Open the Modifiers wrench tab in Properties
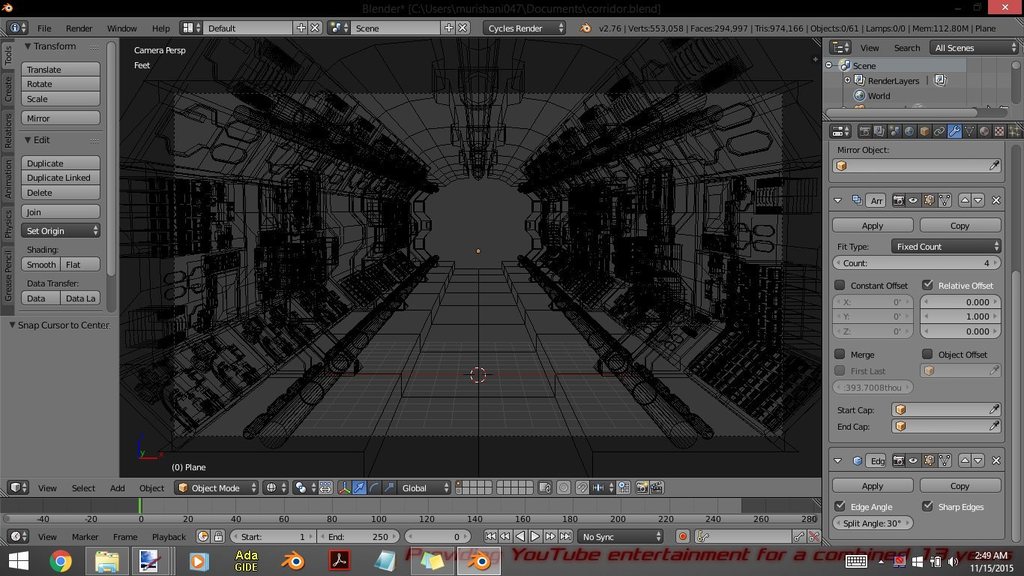The width and height of the screenshot is (1024, 576). coord(955,131)
